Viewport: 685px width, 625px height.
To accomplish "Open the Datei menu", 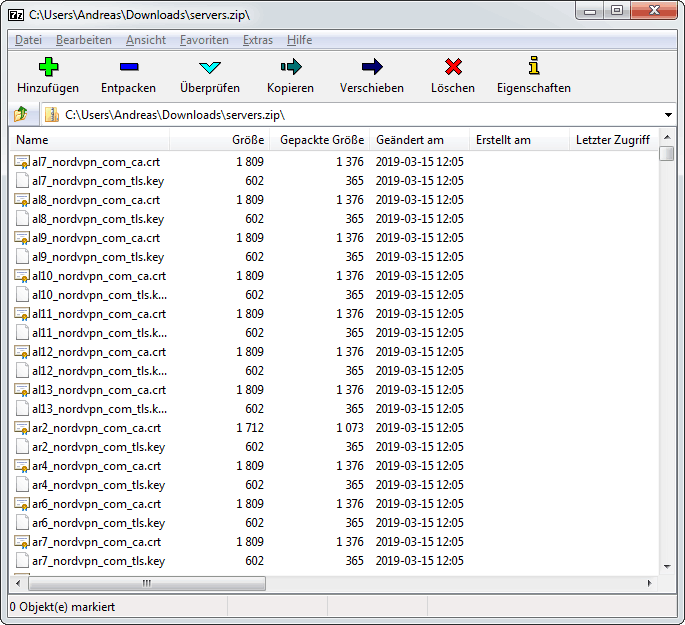I will pyautogui.click(x=28, y=40).
